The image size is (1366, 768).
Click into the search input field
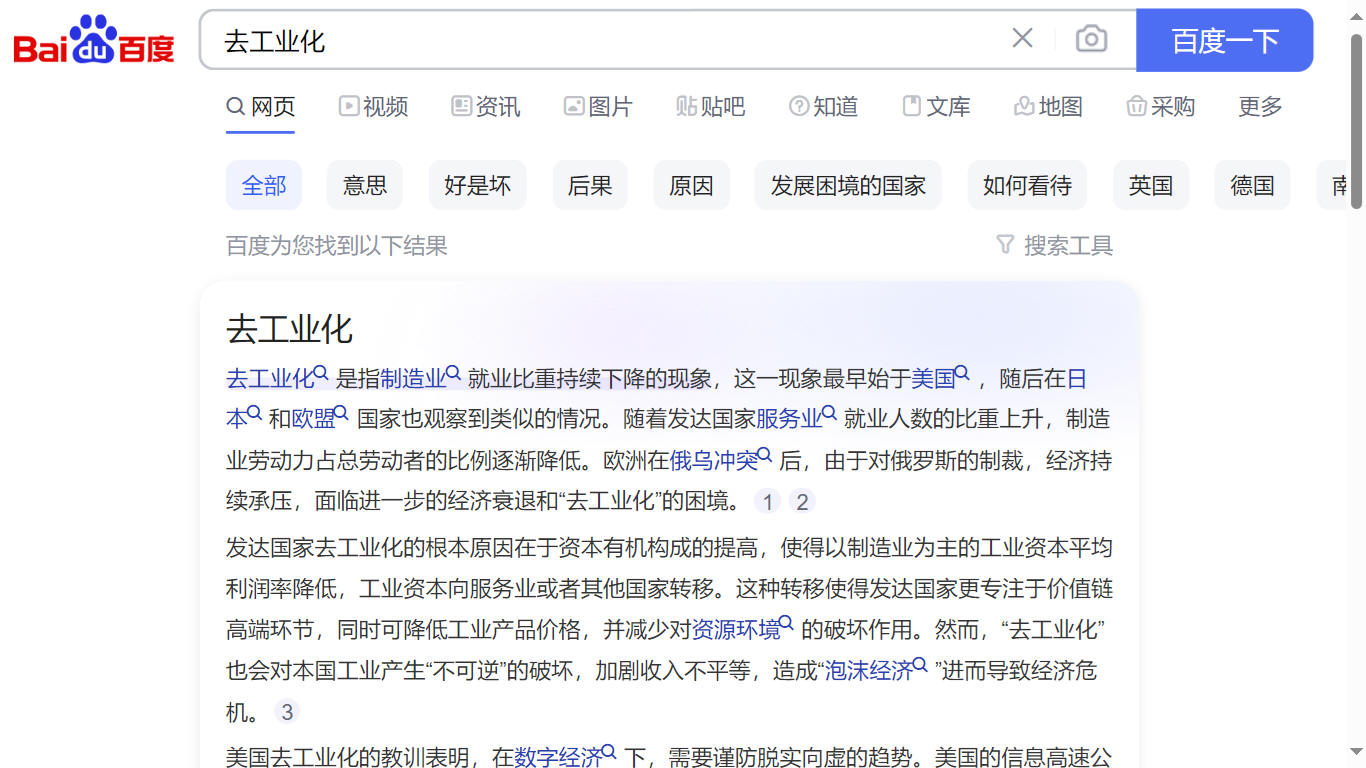pyautogui.click(x=600, y=40)
